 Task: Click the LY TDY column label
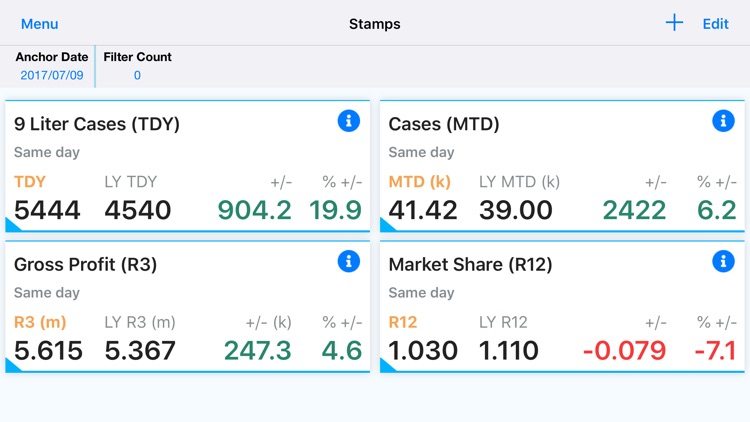pyautogui.click(x=131, y=182)
